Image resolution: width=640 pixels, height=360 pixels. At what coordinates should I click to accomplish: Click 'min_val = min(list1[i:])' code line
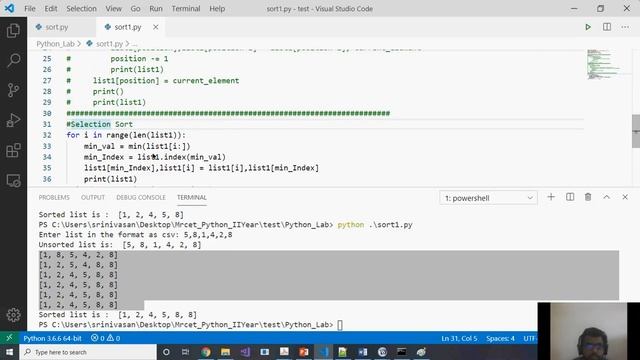(x=137, y=146)
